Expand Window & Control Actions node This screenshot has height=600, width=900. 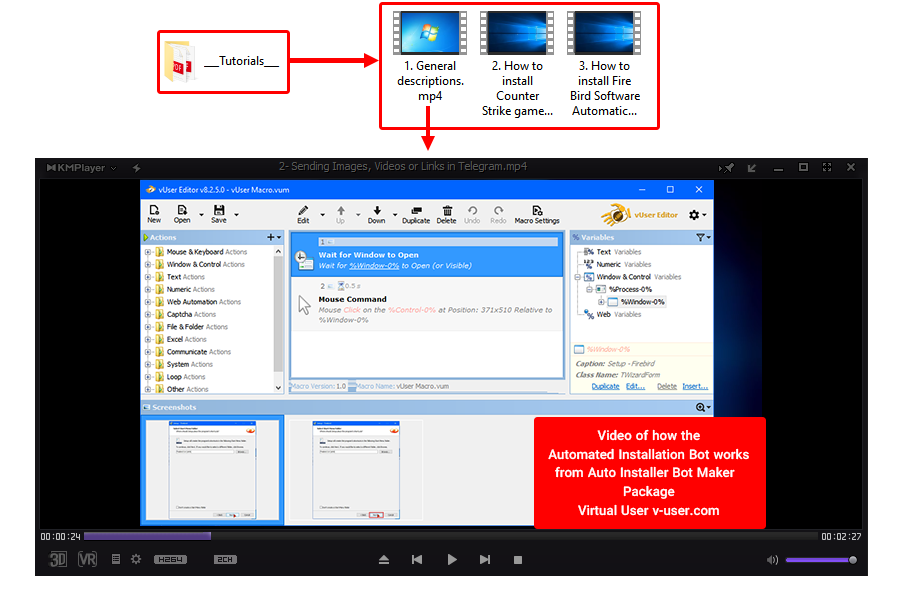(148, 265)
